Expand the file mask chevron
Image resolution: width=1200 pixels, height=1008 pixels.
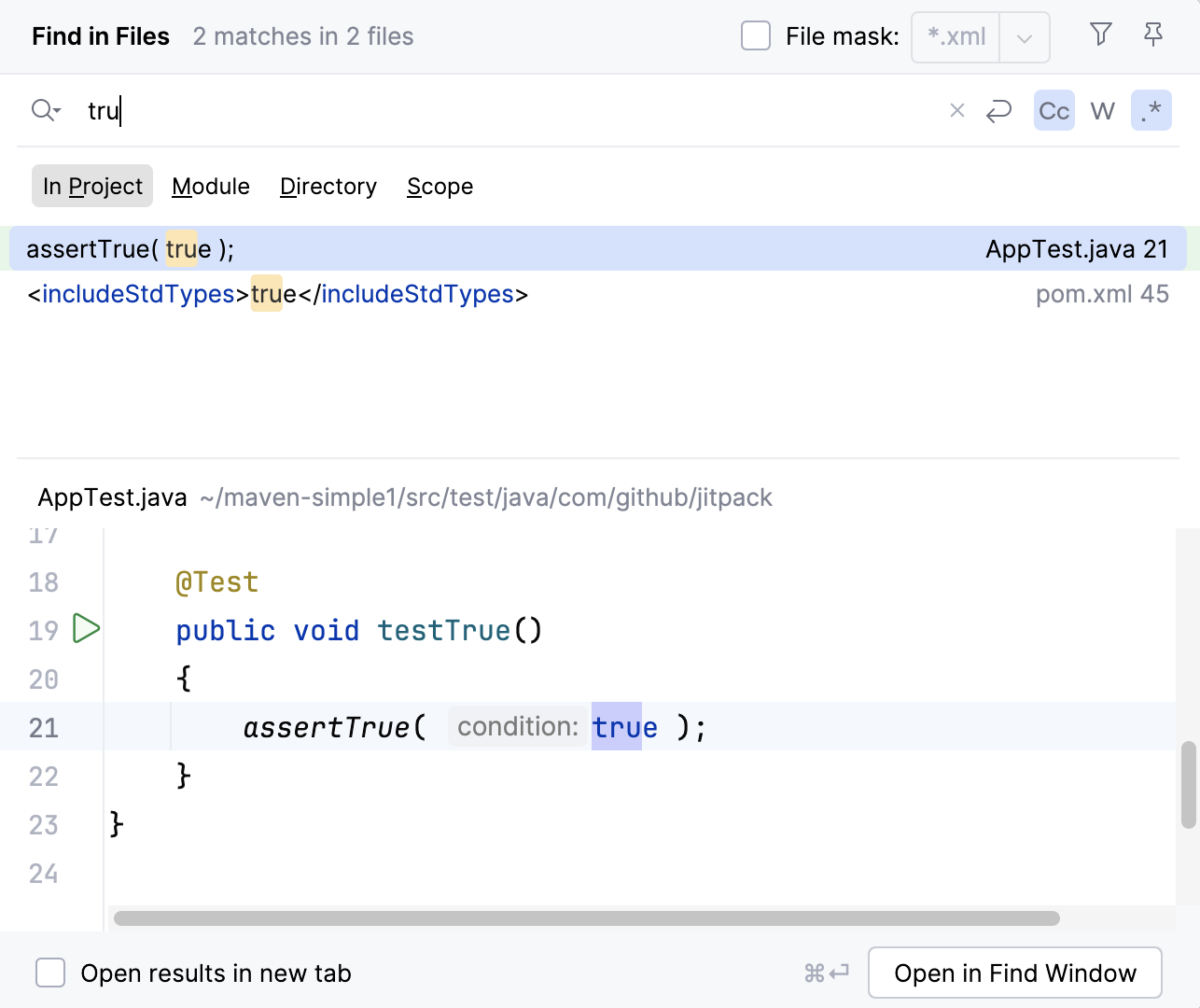[x=1025, y=37]
